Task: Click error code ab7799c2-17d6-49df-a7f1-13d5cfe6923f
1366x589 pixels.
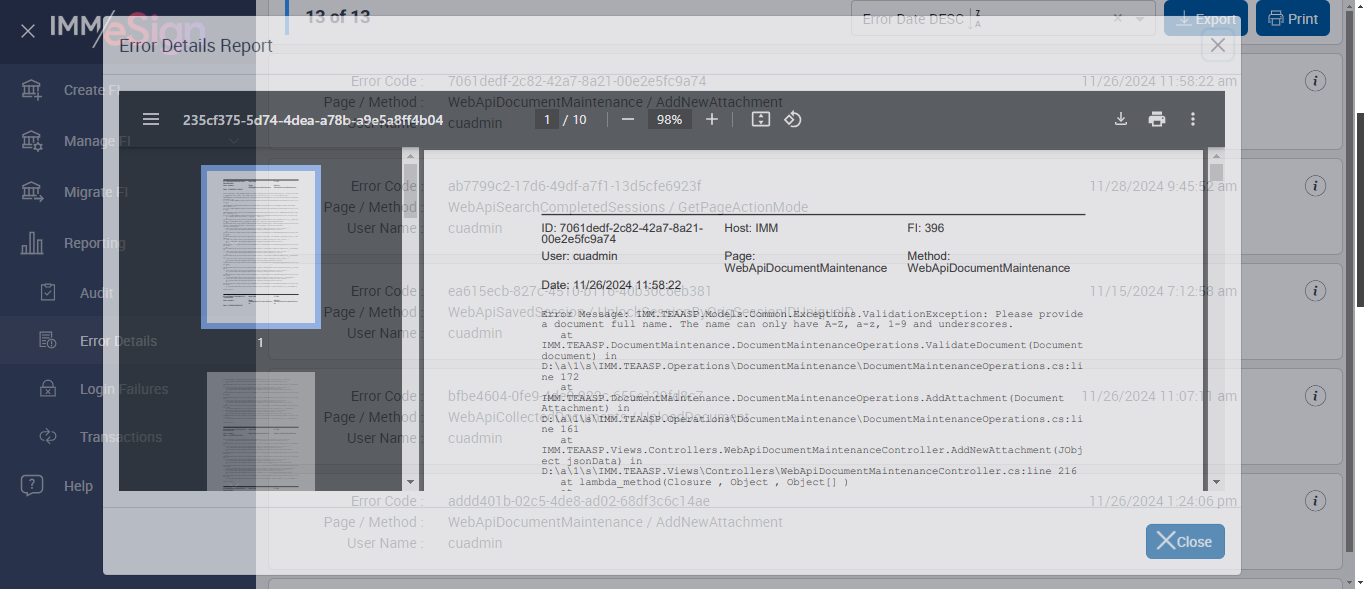Action: point(575,186)
